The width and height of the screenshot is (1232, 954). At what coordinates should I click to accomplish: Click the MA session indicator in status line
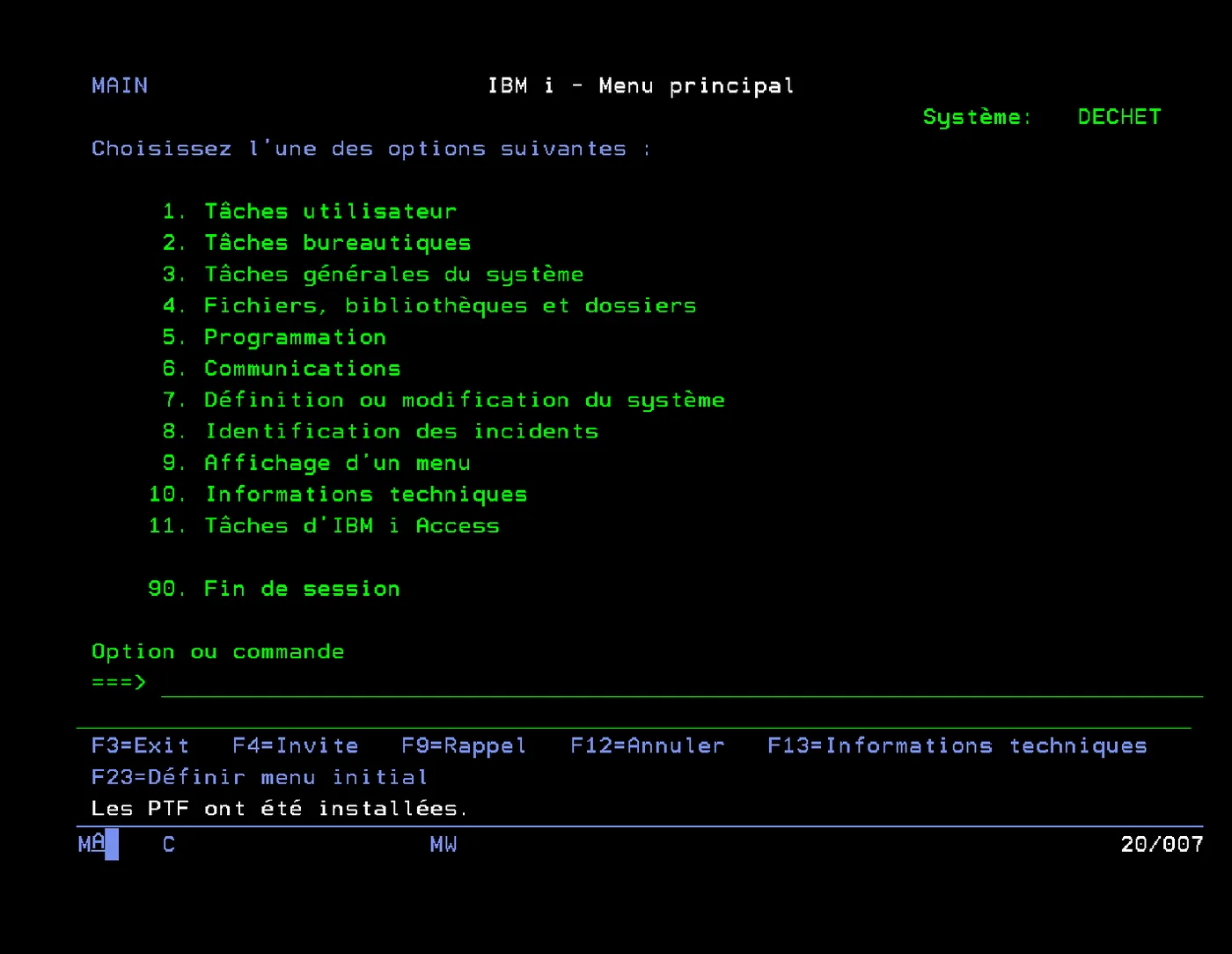pyautogui.click(x=92, y=844)
